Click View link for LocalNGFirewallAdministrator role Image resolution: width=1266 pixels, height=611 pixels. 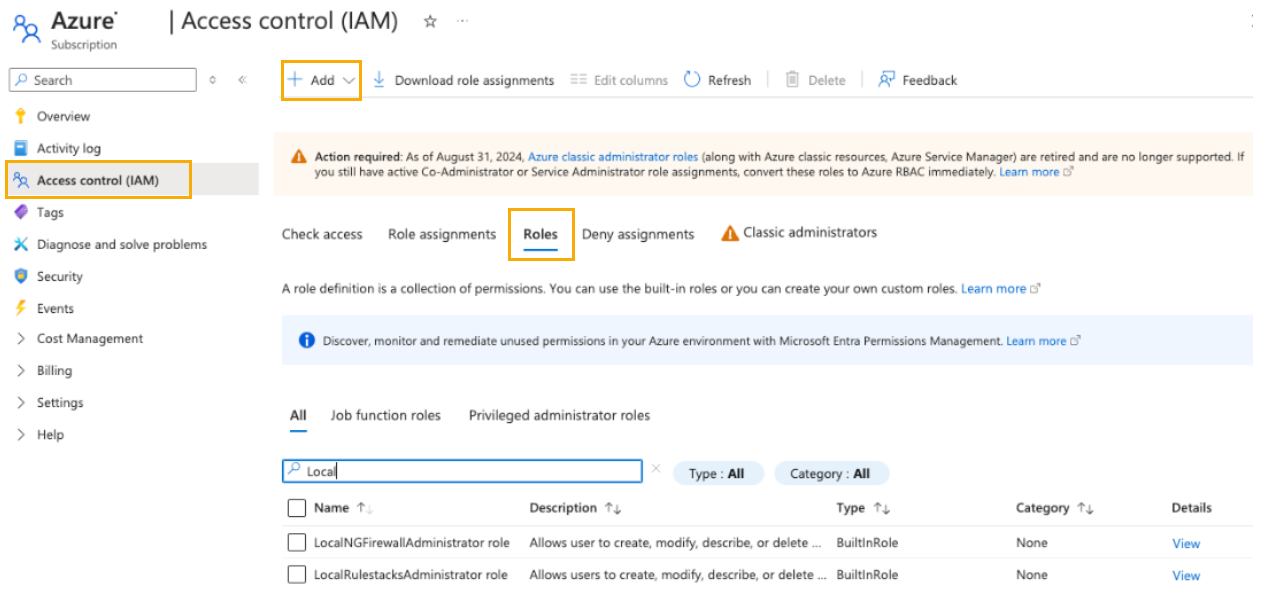[x=1185, y=544]
